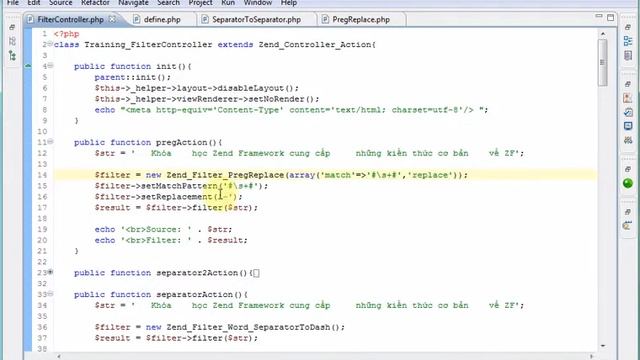Open the Source menu
The height and width of the screenshot is (360, 640).
60,3
